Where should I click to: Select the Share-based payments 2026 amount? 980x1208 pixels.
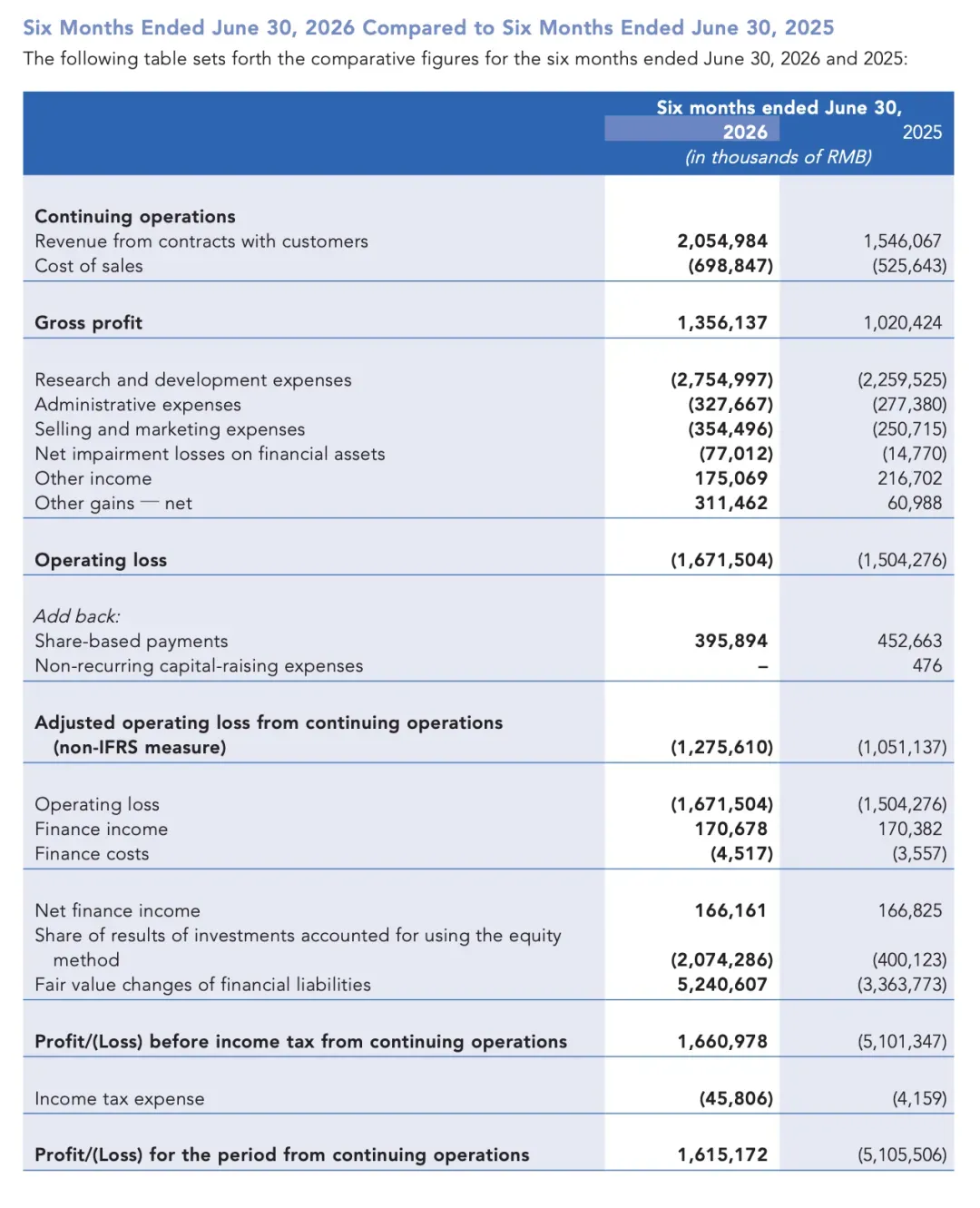coord(731,641)
